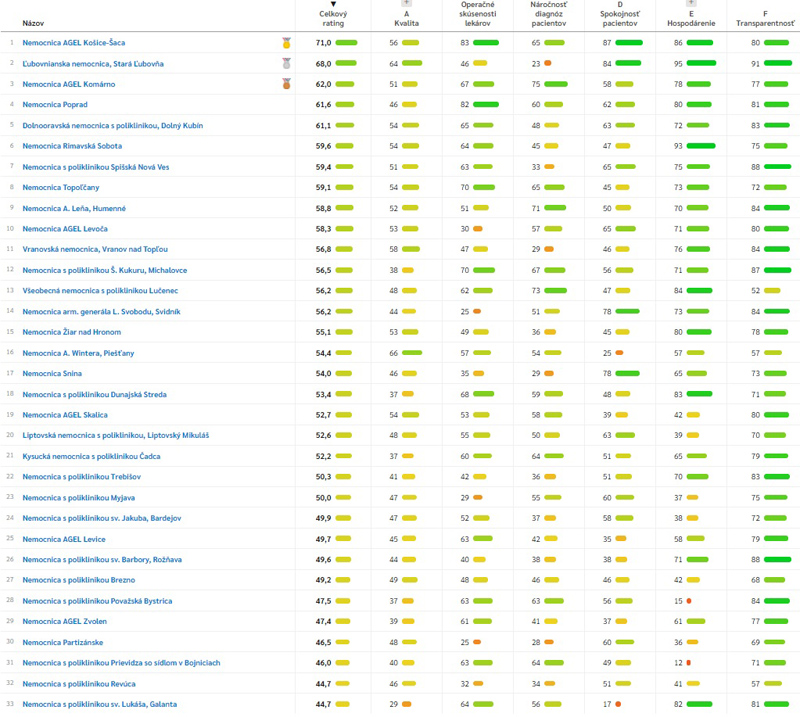Open Nemocnica Rimavská Sobota link
The image size is (800, 717).
pyautogui.click(x=72, y=146)
